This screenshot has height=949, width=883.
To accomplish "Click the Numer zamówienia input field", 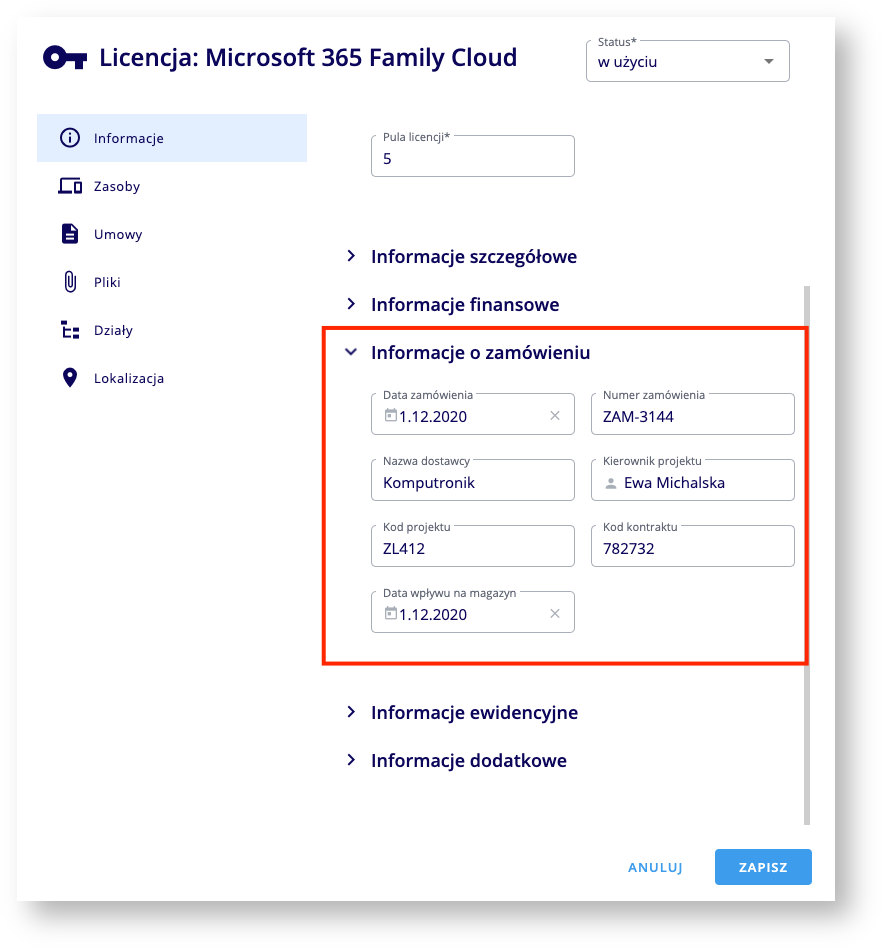I will pyautogui.click(x=692, y=415).
